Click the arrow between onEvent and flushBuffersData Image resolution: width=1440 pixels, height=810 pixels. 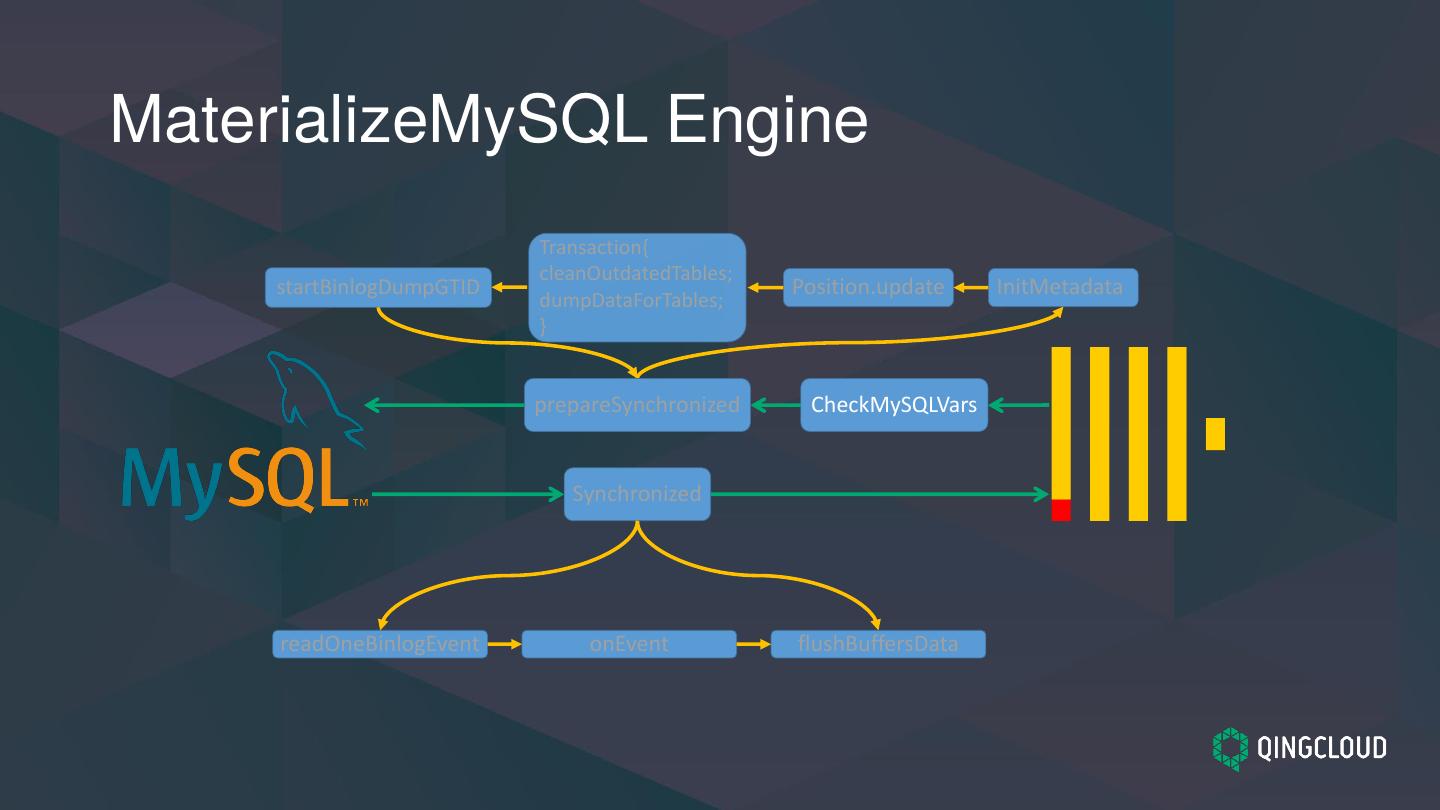click(x=754, y=644)
